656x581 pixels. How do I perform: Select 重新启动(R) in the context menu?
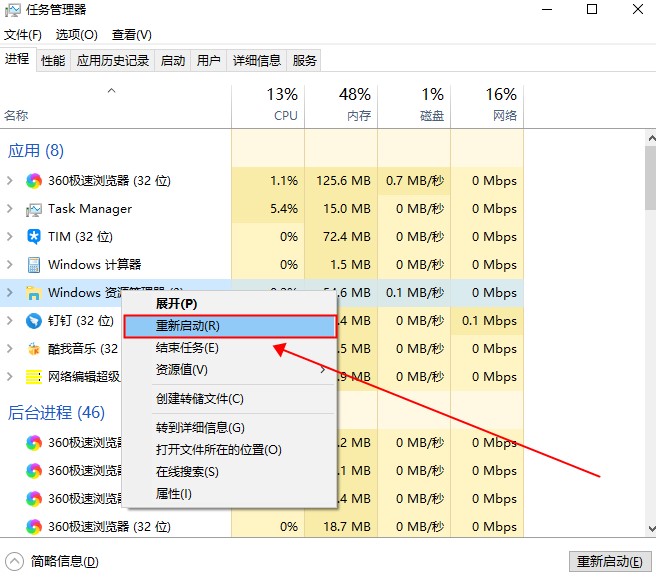pos(188,326)
